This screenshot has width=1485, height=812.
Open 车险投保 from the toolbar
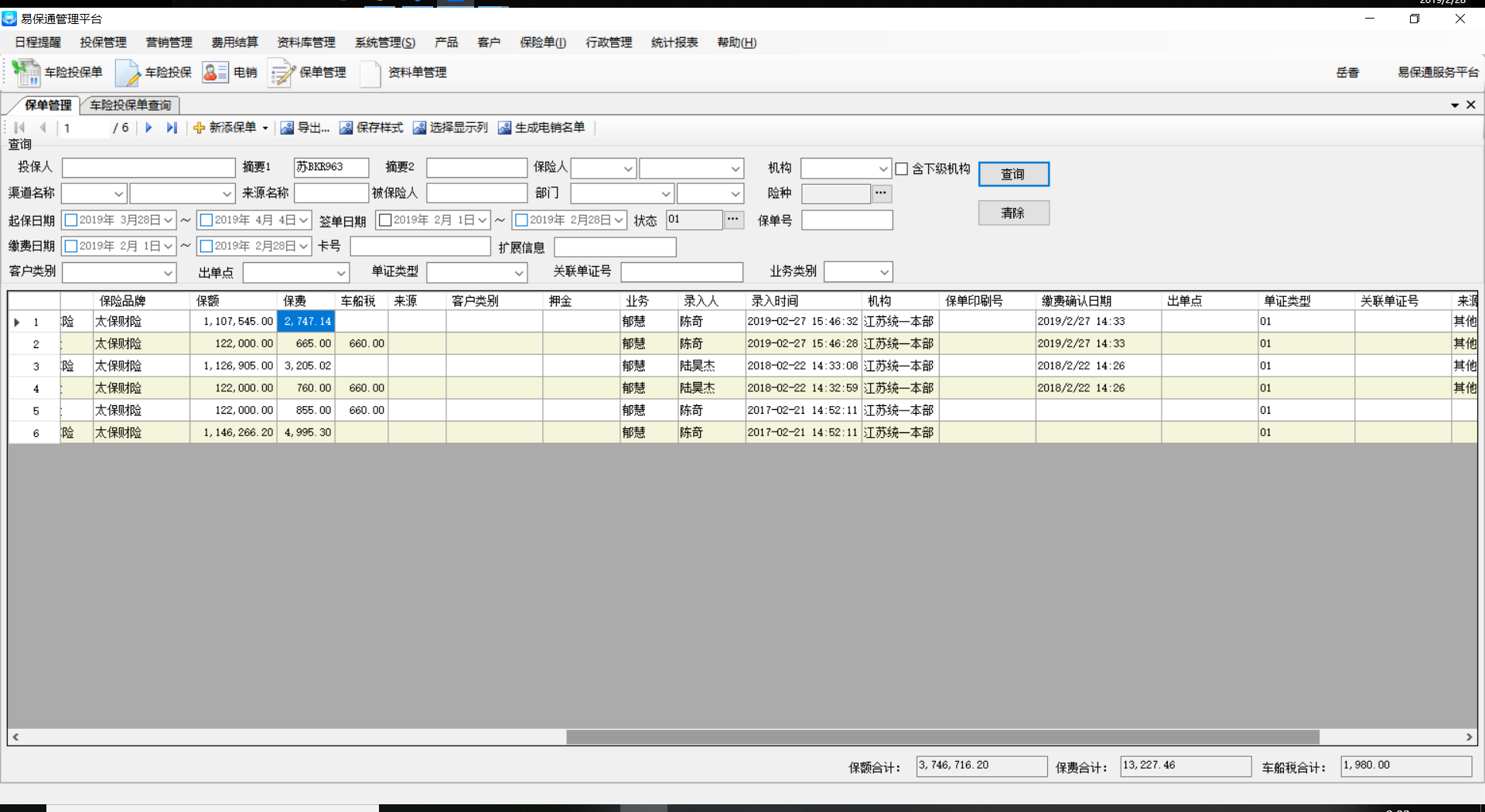point(128,73)
